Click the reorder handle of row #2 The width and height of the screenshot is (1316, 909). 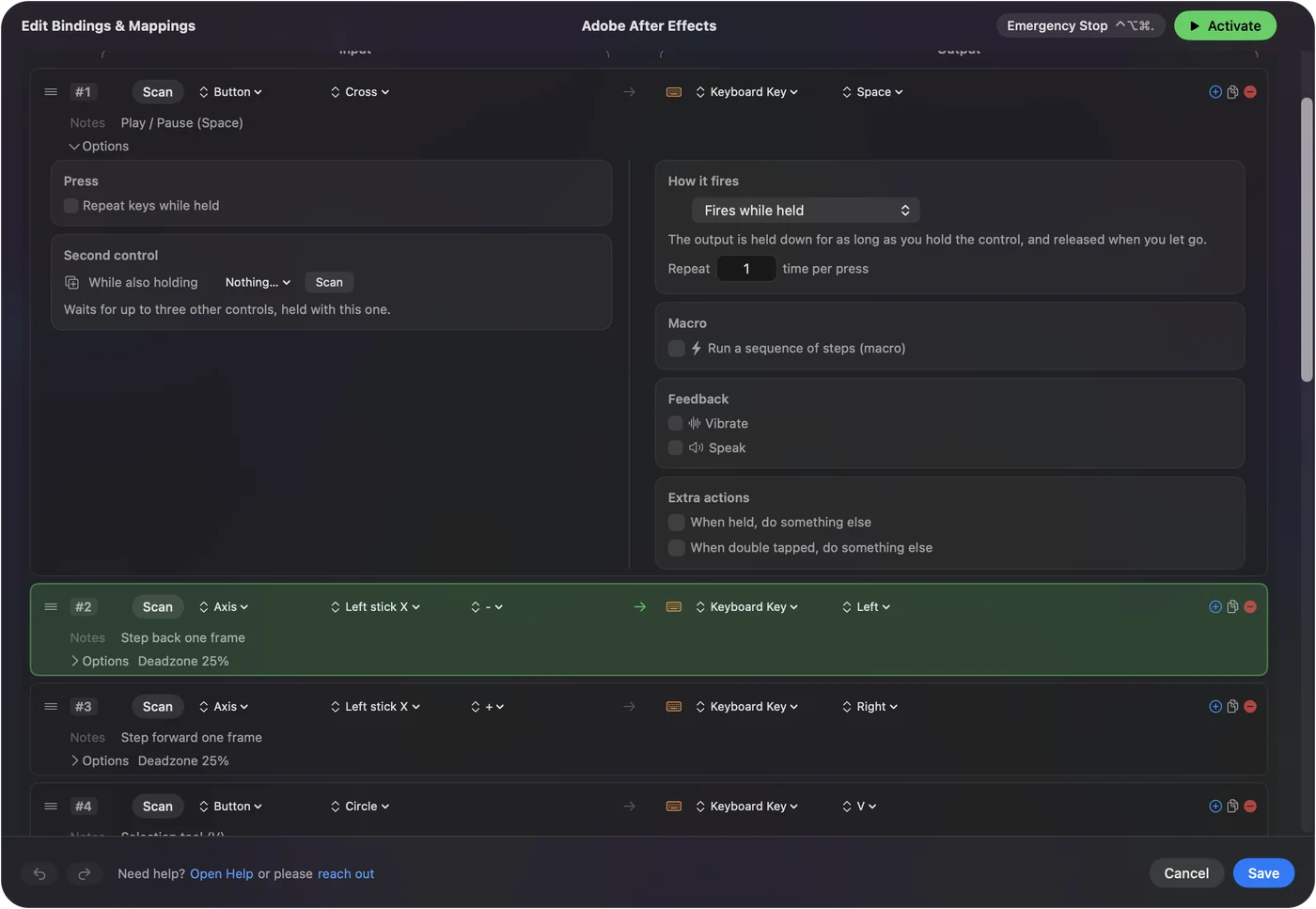click(51, 607)
